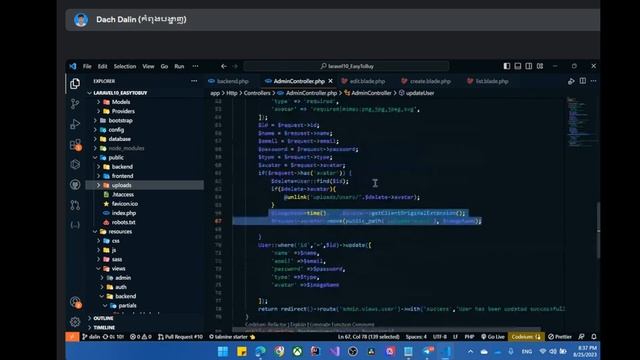The image size is (640, 360).
Task: Open Source Control view in activity bar
Action: pos(75,104)
